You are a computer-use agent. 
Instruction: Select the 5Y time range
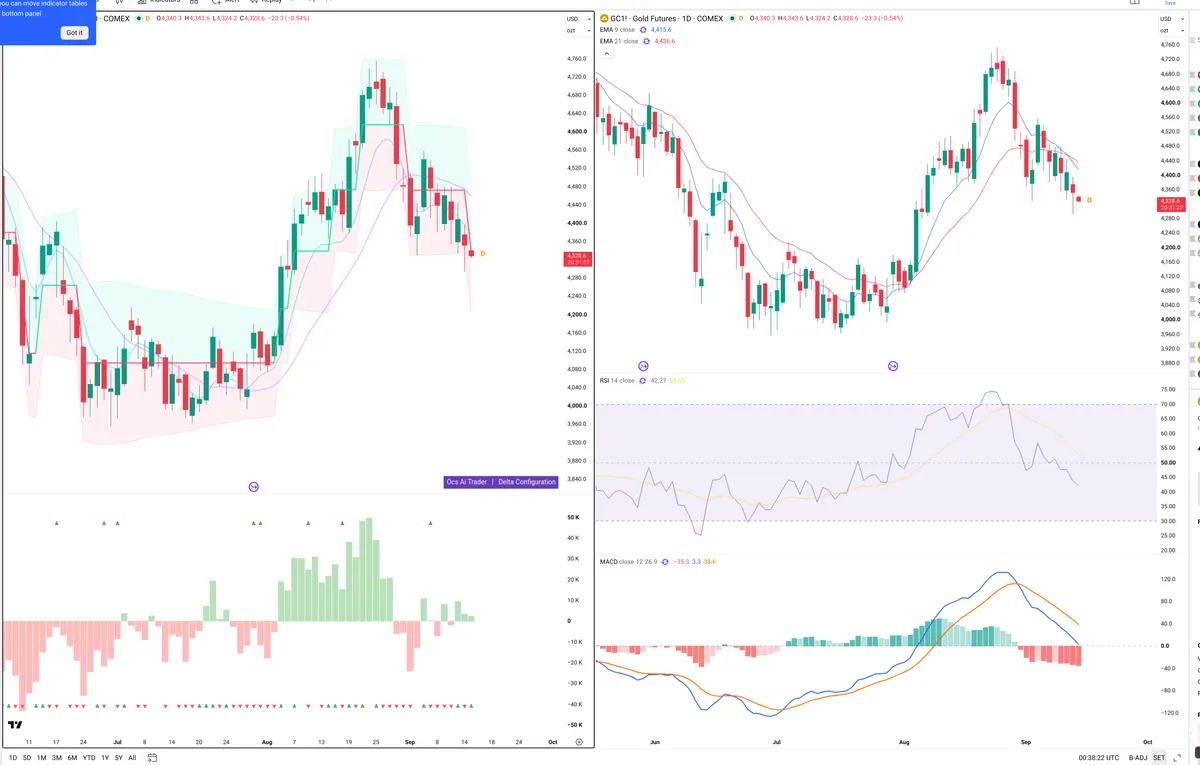(118, 758)
